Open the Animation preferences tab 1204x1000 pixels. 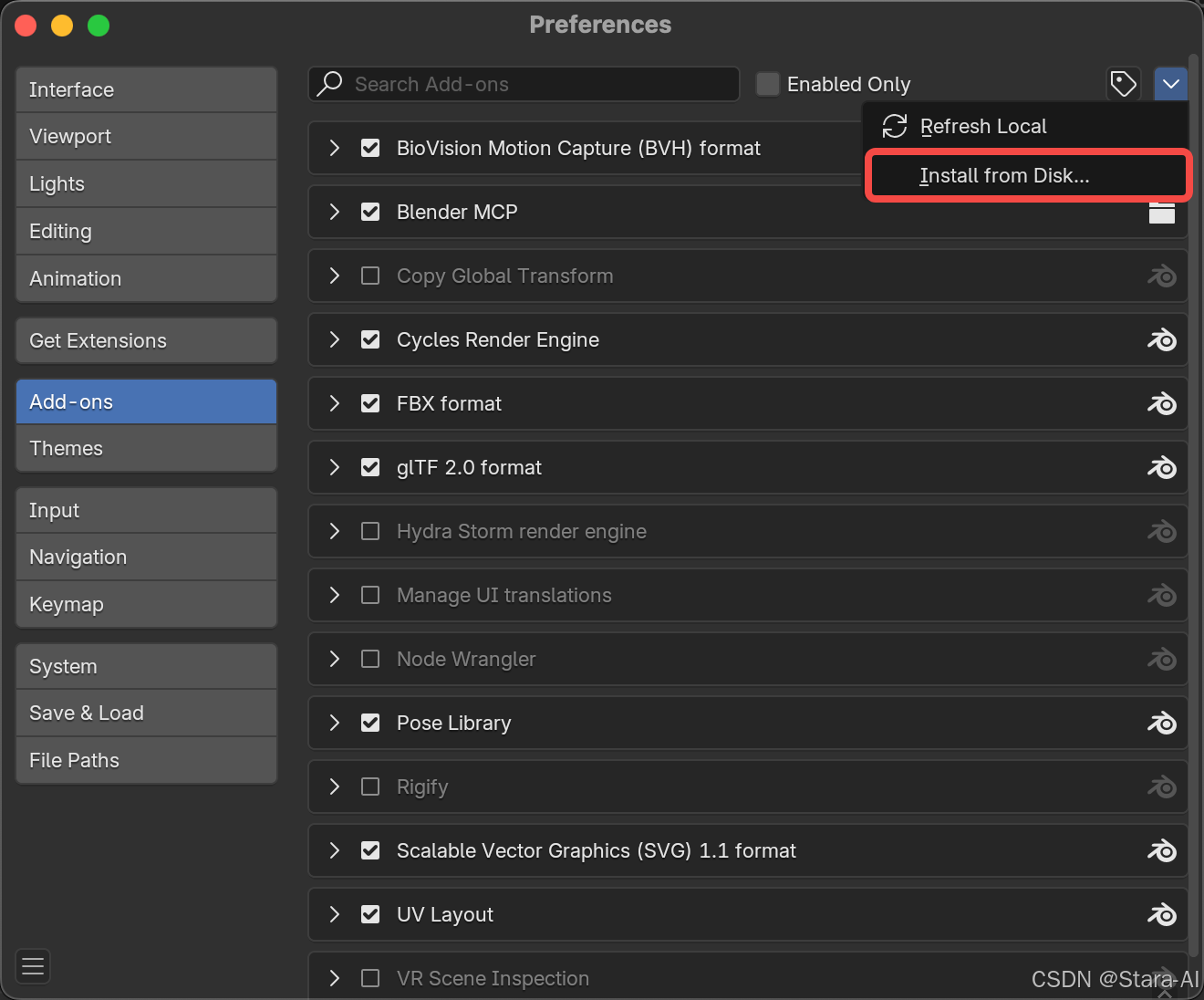click(146, 278)
